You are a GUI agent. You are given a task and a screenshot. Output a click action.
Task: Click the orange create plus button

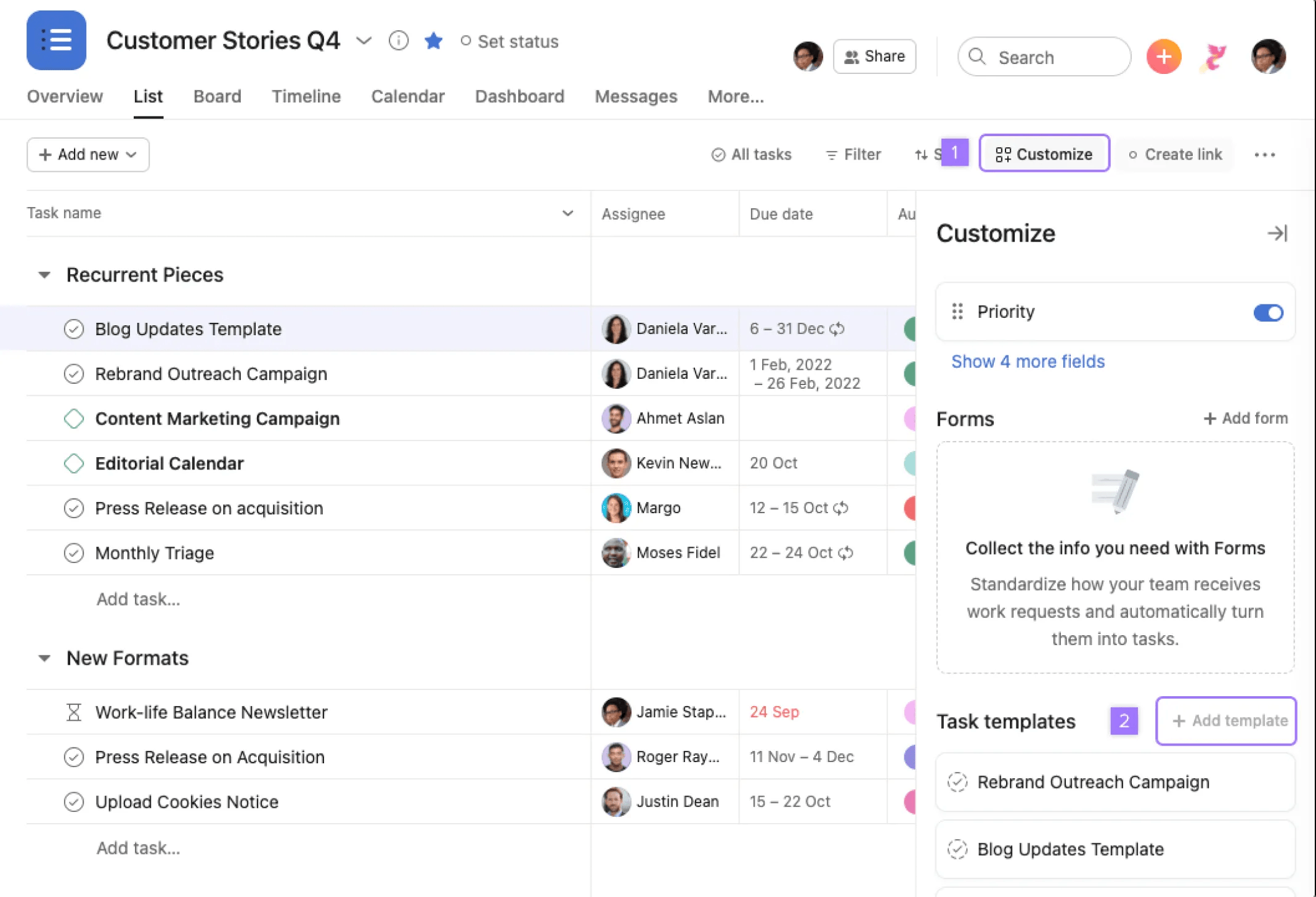[x=1163, y=56]
